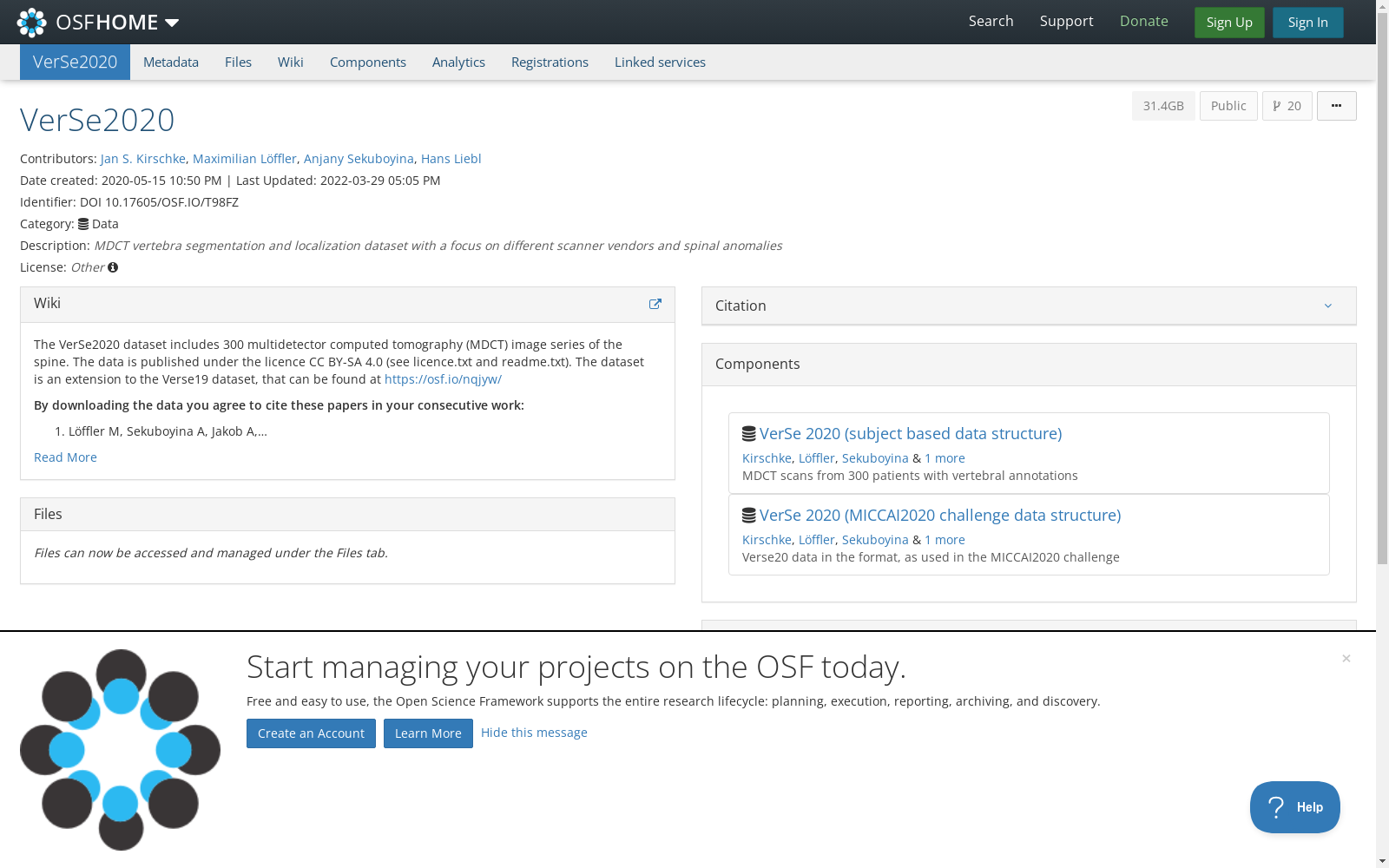Open VerSe 2020 (MICCAI2020 challenge data structure) component
Screen dimensions: 1389x868
click(x=940, y=516)
